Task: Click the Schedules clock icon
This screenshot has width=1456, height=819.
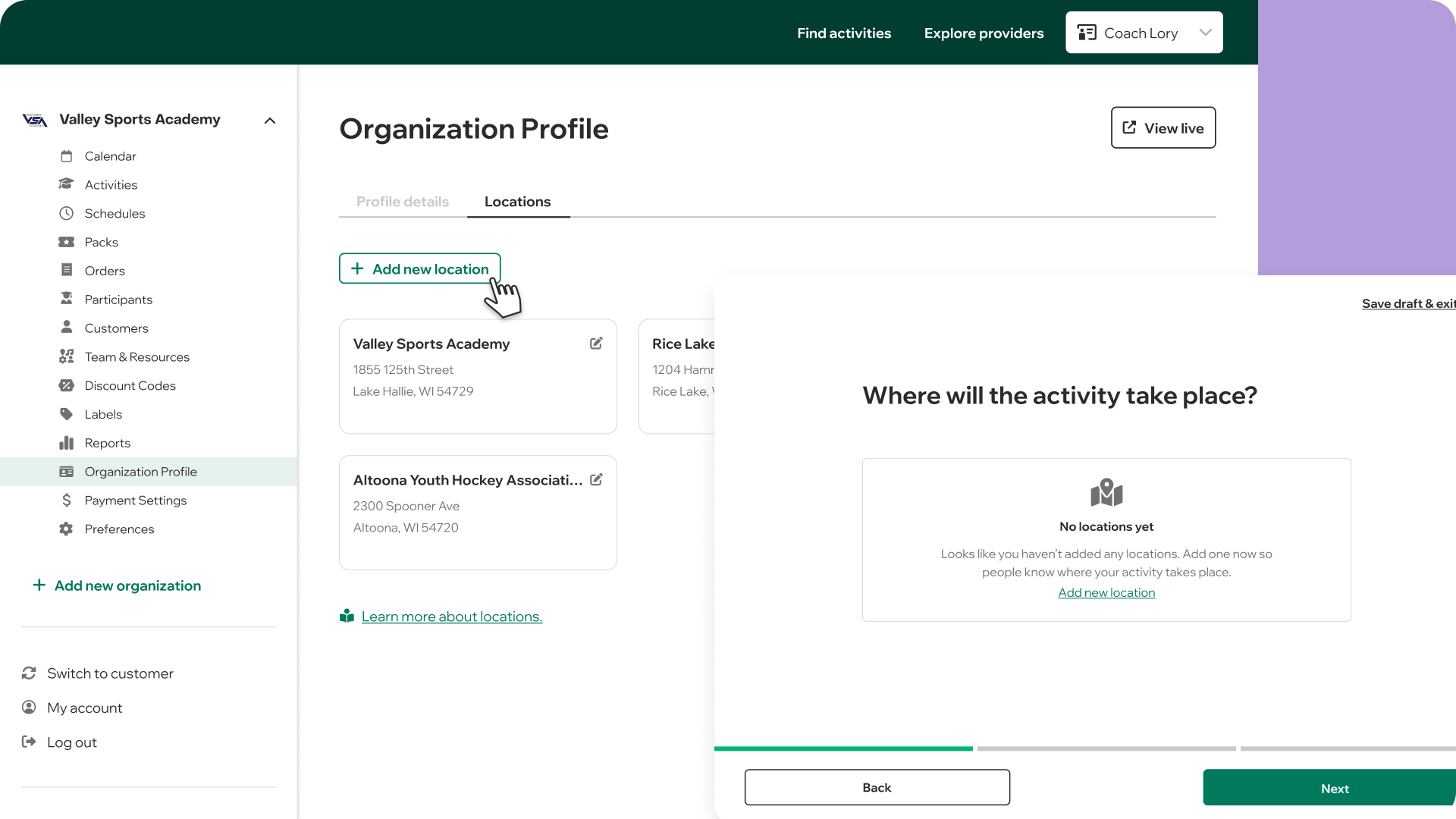Action: click(x=67, y=213)
